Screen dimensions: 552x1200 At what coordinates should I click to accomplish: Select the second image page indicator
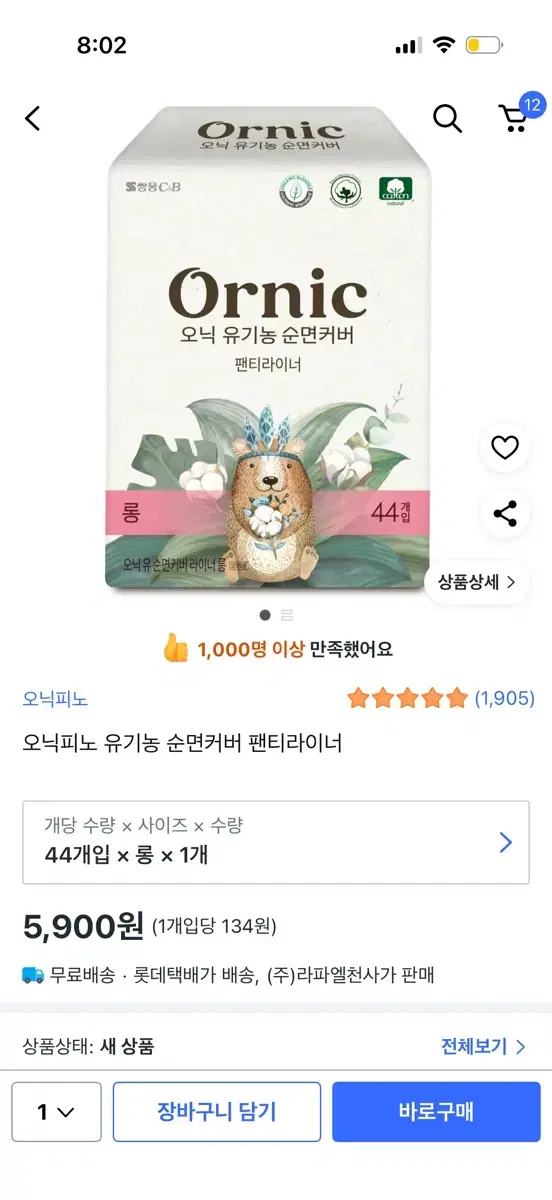tap(287, 615)
